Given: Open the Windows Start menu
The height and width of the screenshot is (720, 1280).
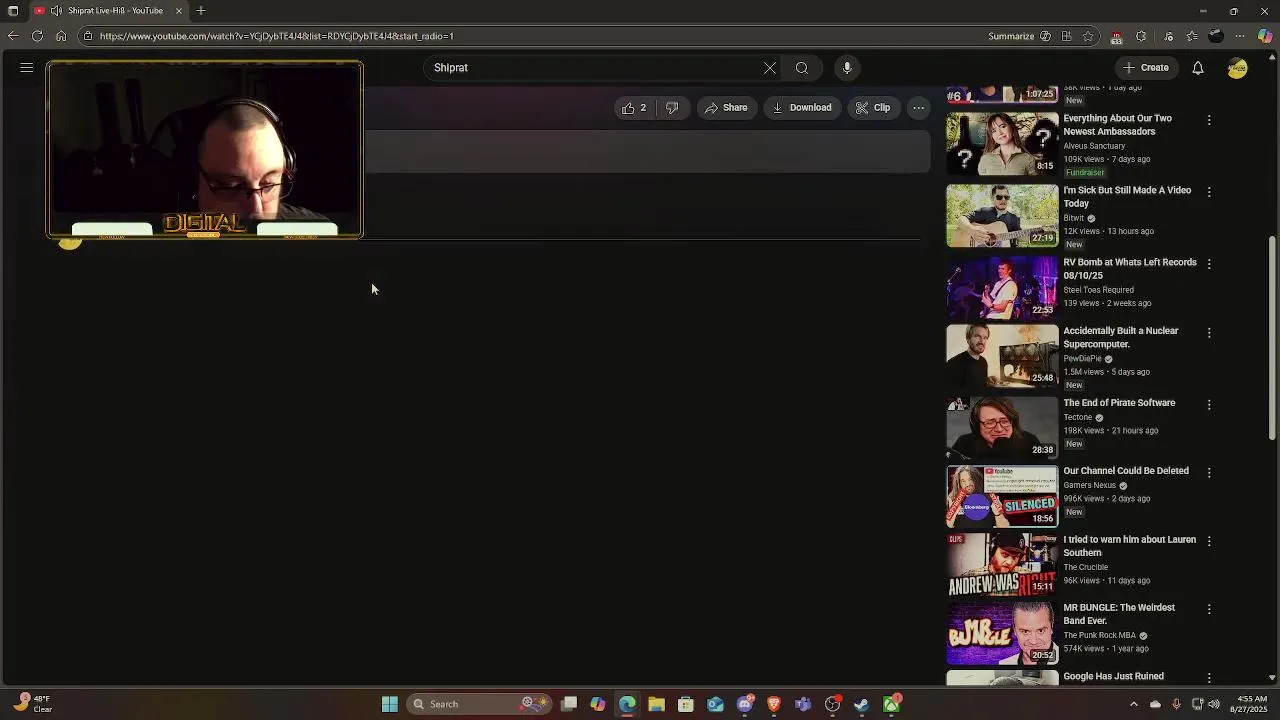Looking at the screenshot, I should point(390,704).
